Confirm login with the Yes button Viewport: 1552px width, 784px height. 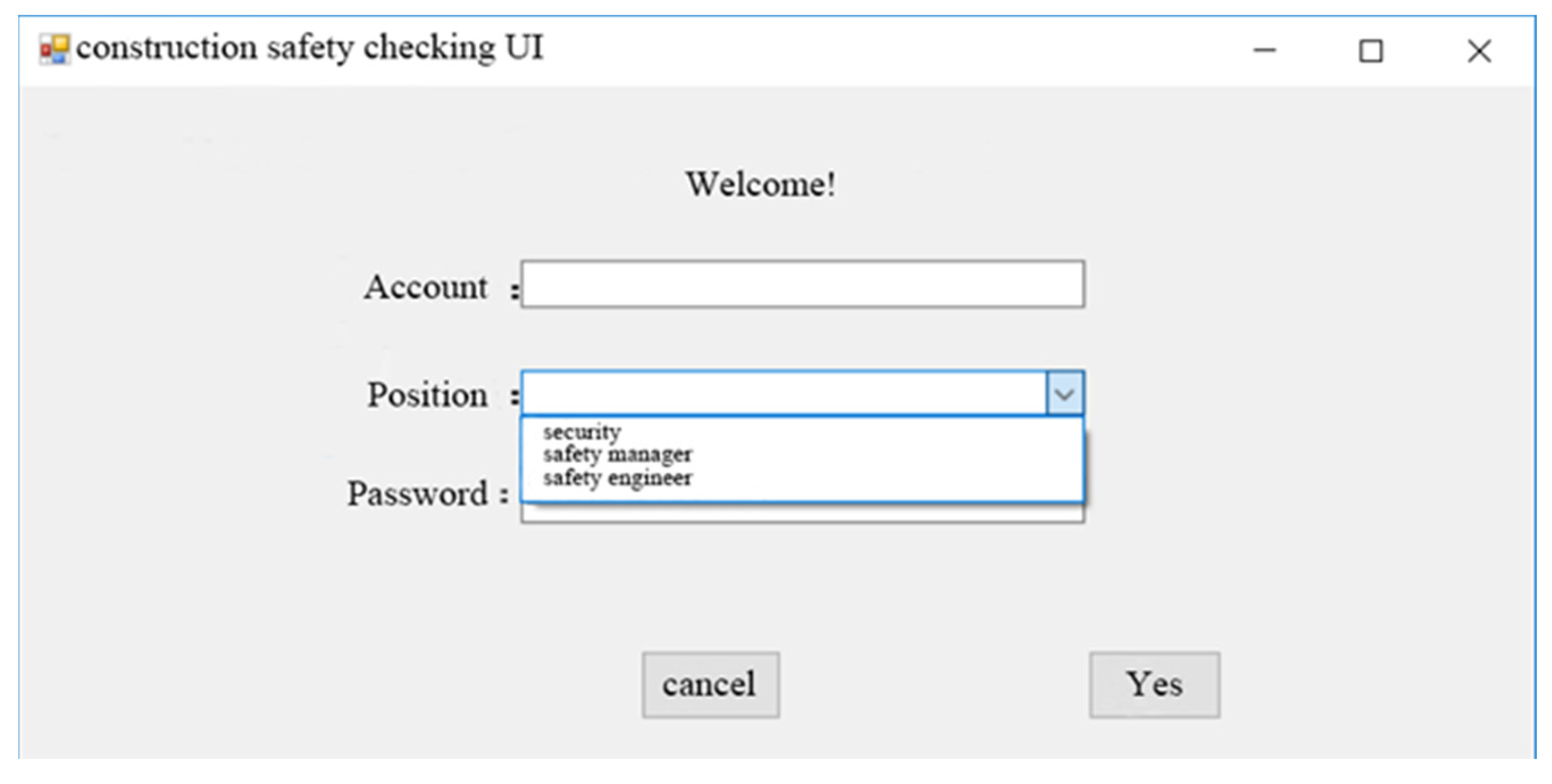pyautogui.click(x=1154, y=685)
